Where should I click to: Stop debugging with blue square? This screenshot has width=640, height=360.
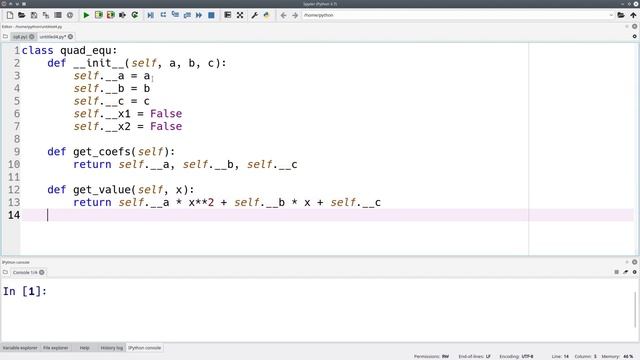211,15
